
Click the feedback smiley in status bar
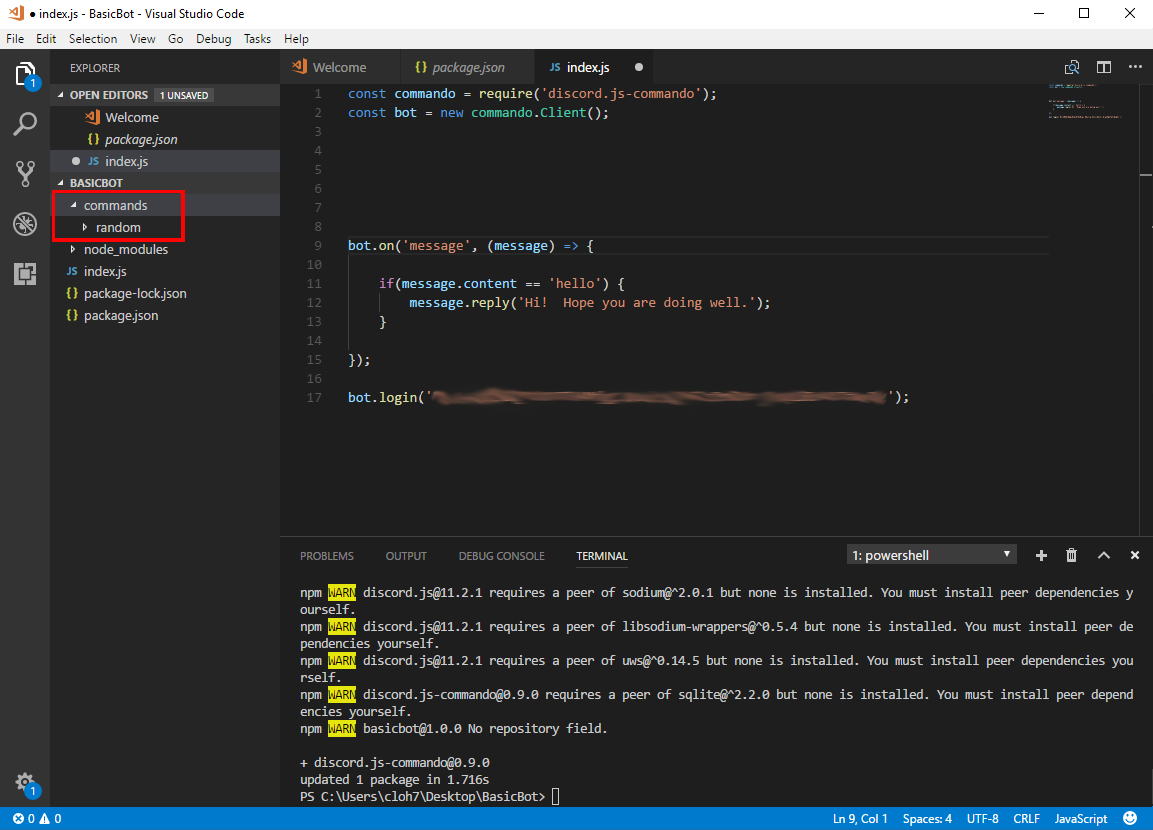pyautogui.click(x=1130, y=818)
